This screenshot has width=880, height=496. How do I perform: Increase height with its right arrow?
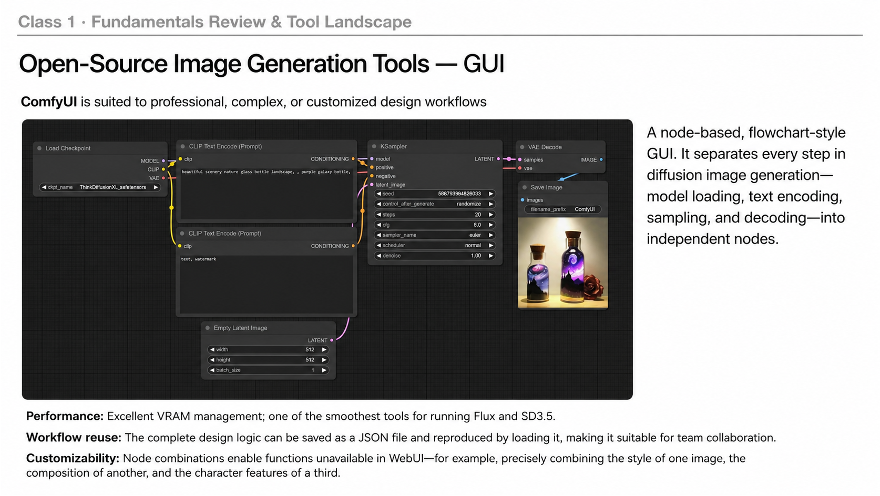tap(324, 360)
